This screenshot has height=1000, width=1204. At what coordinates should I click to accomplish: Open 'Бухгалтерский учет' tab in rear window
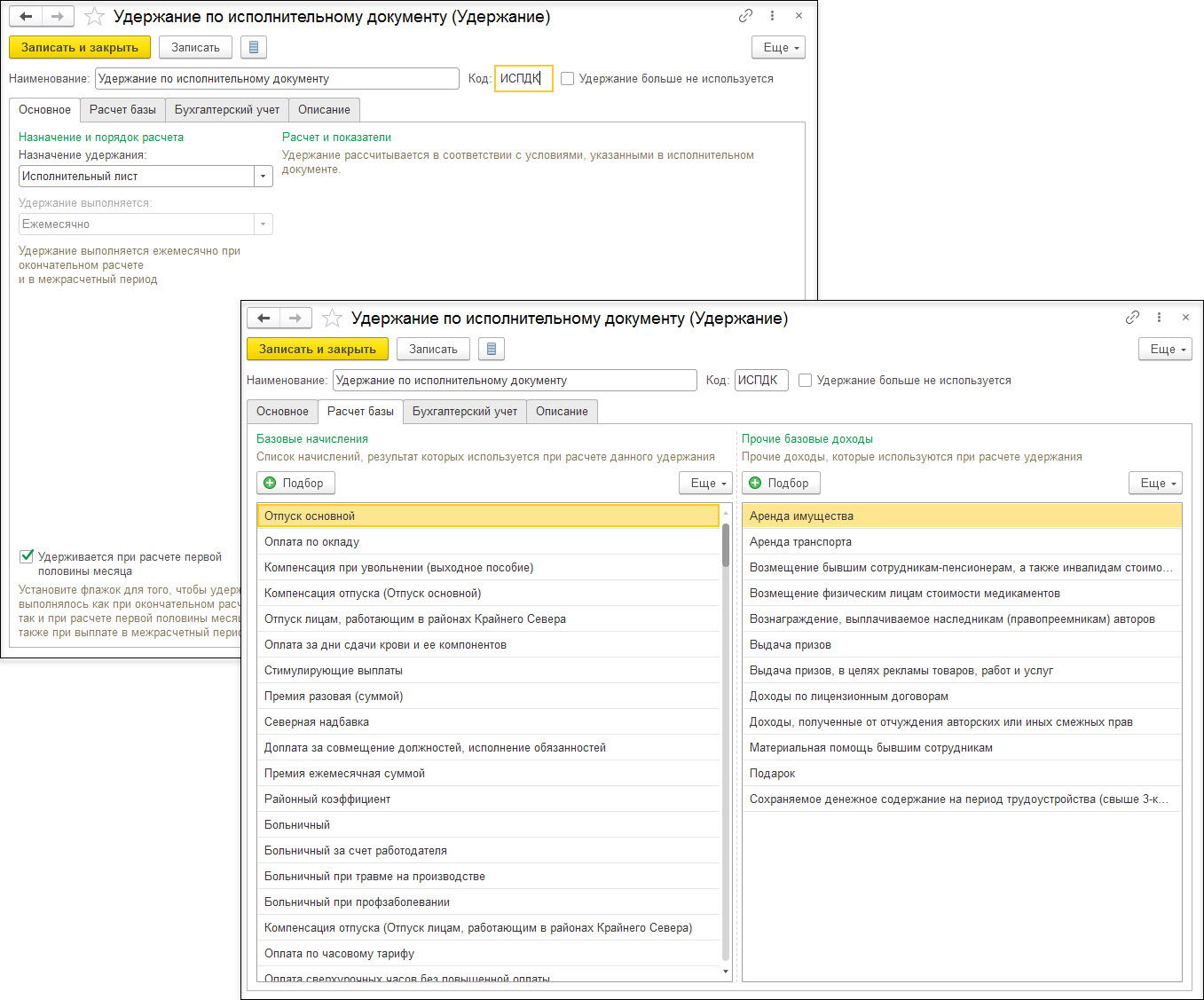pos(227,110)
